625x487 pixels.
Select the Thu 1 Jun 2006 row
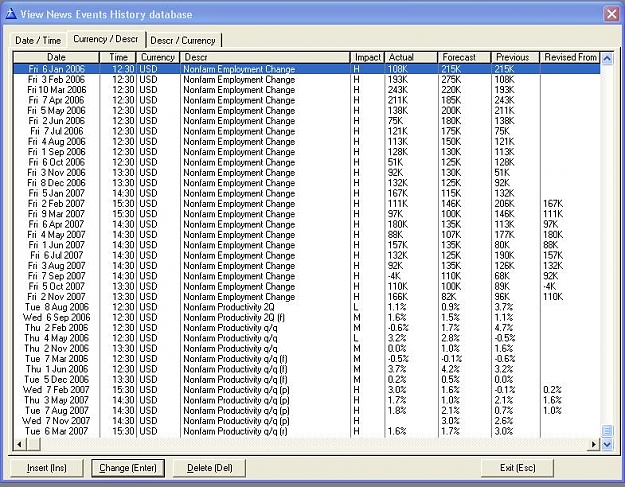(307, 369)
